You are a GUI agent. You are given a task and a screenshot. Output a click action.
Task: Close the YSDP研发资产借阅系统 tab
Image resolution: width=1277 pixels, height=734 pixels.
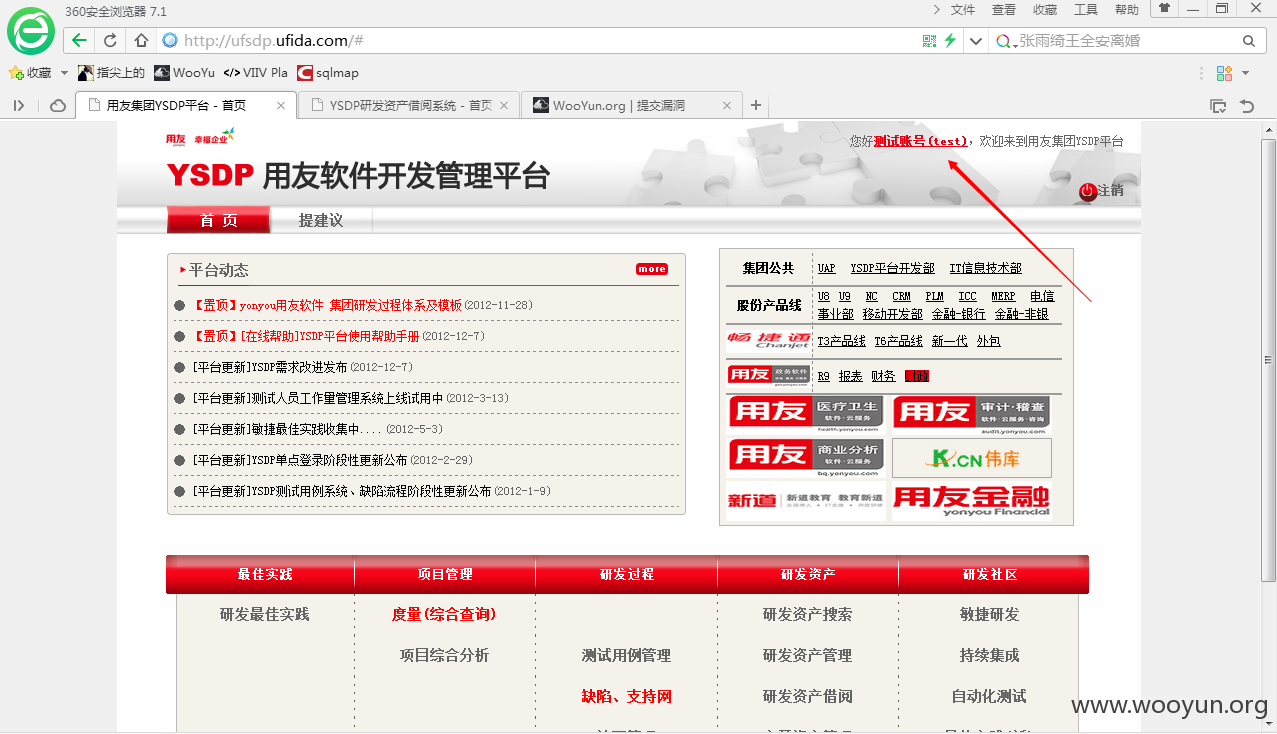(x=503, y=105)
